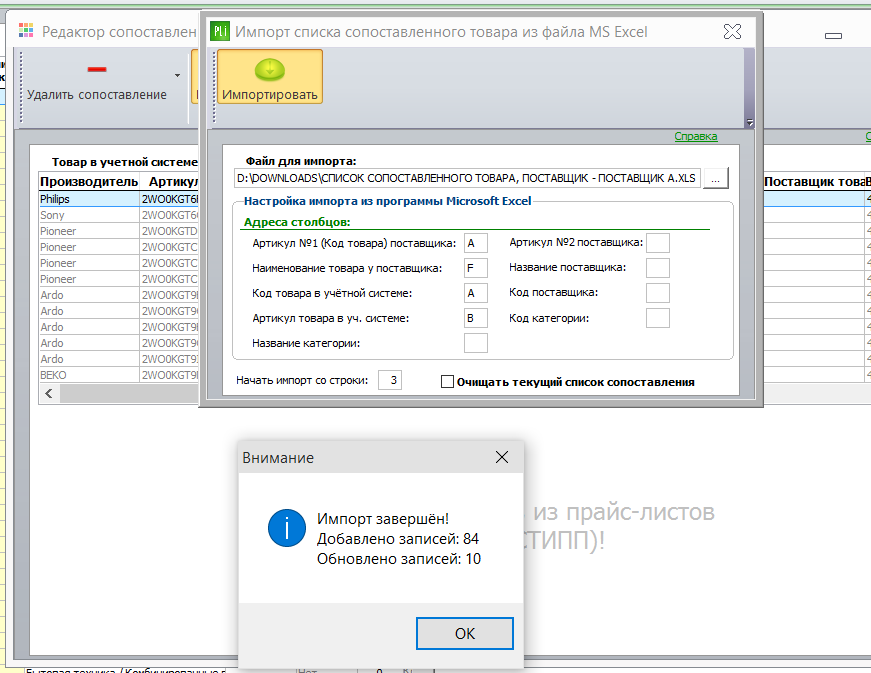Click the Артикул товара в уч. системе field
The image size is (871, 673).
[475, 318]
